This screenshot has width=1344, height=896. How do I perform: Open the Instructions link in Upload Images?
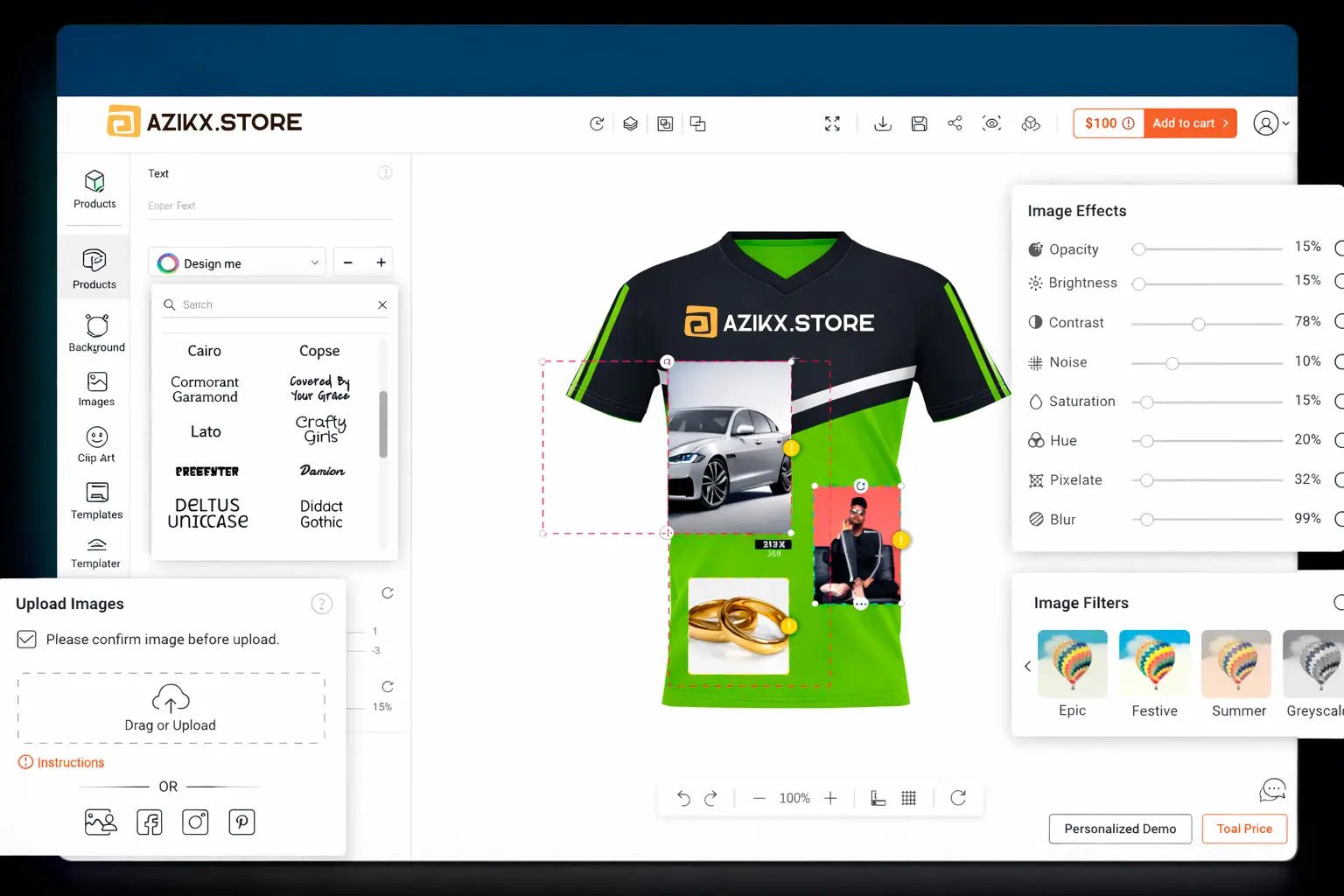click(x=70, y=762)
